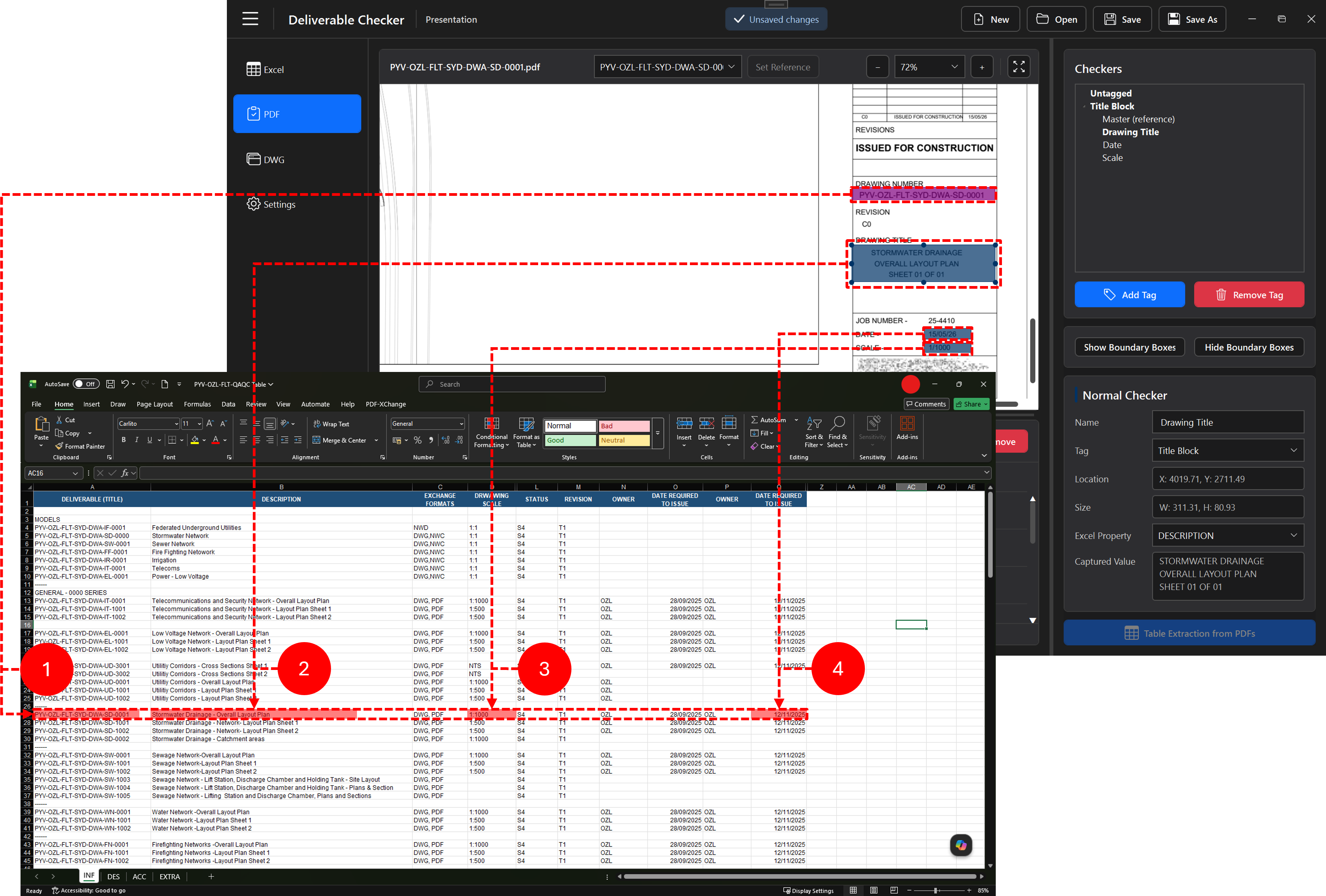Toggle AutoSave switch in Excel
This screenshot has height=896, width=1326.
tap(86, 384)
